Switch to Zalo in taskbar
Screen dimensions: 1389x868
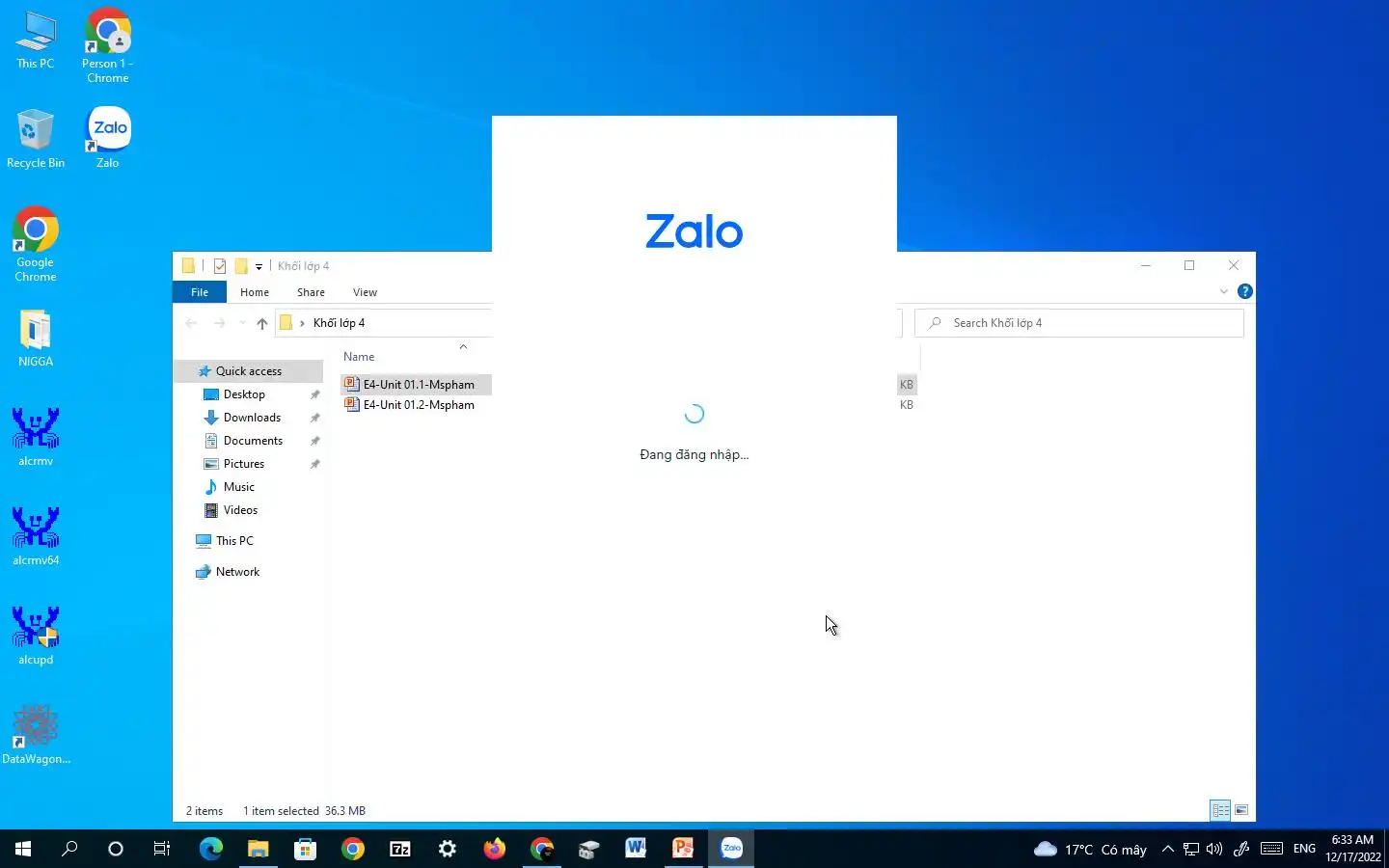click(x=731, y=849)
